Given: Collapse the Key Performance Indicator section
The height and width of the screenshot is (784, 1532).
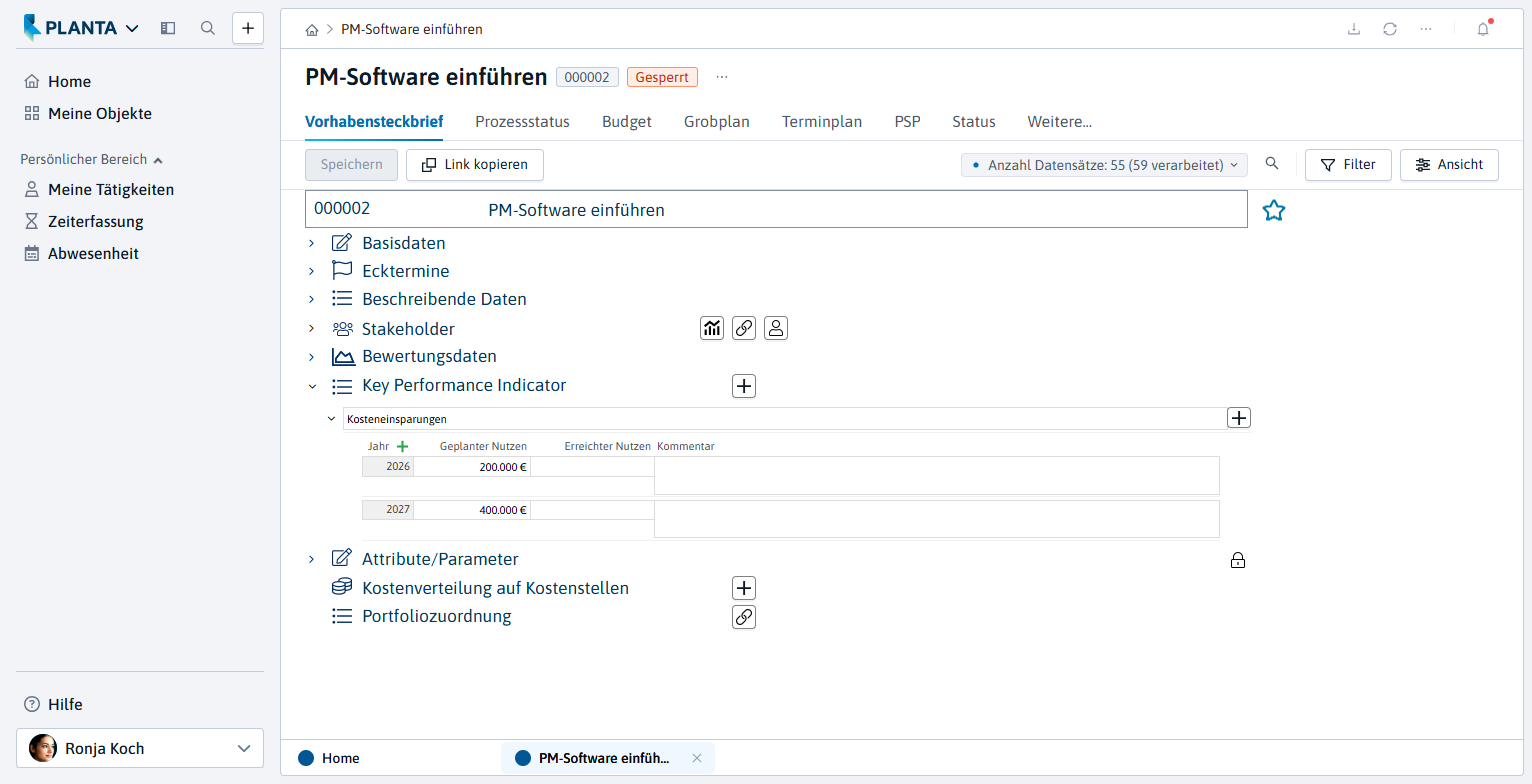Looking at the screenshot, I should click(312, 386).
